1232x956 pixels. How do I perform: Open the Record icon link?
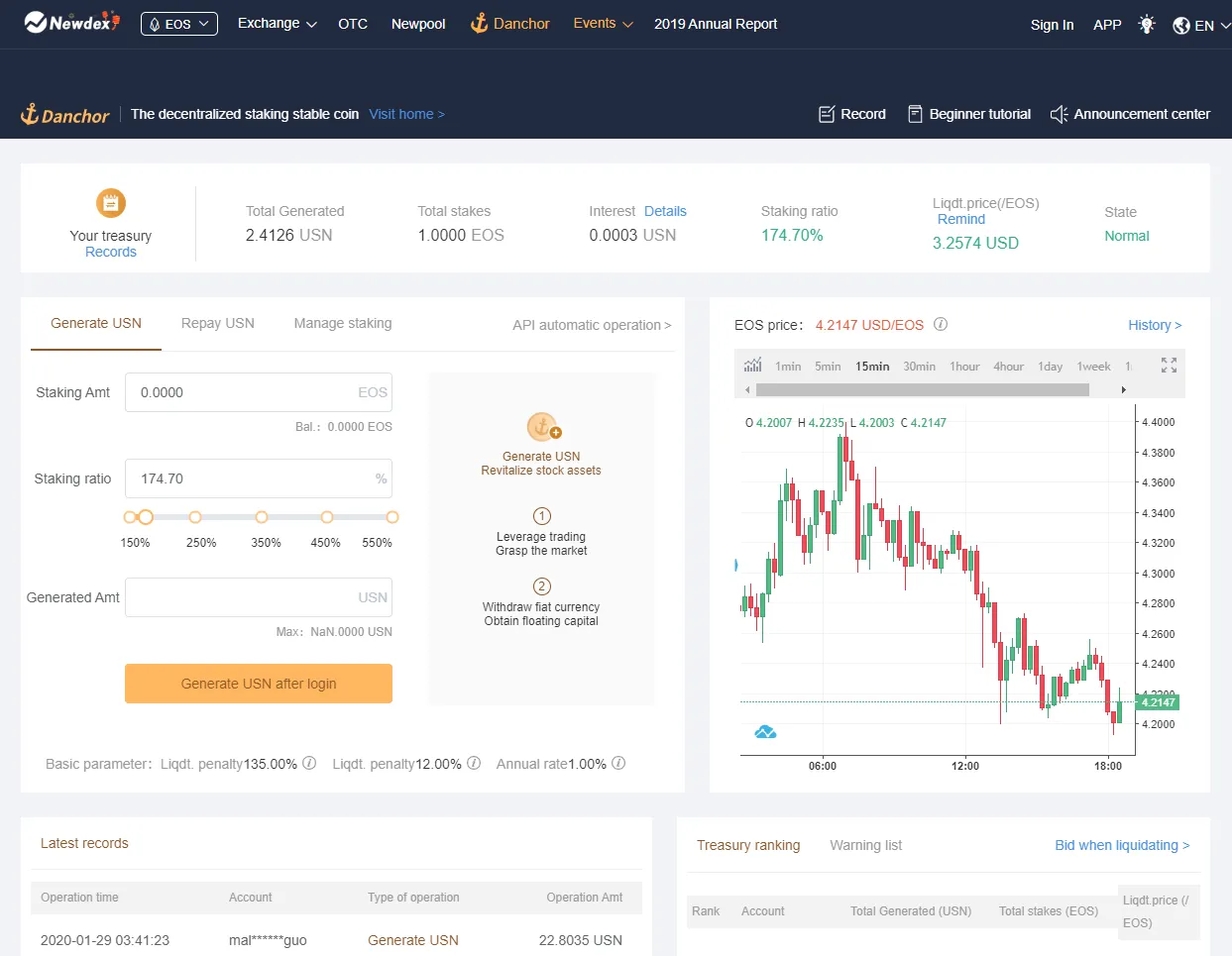pyautogui.click(x=827, y=114)
